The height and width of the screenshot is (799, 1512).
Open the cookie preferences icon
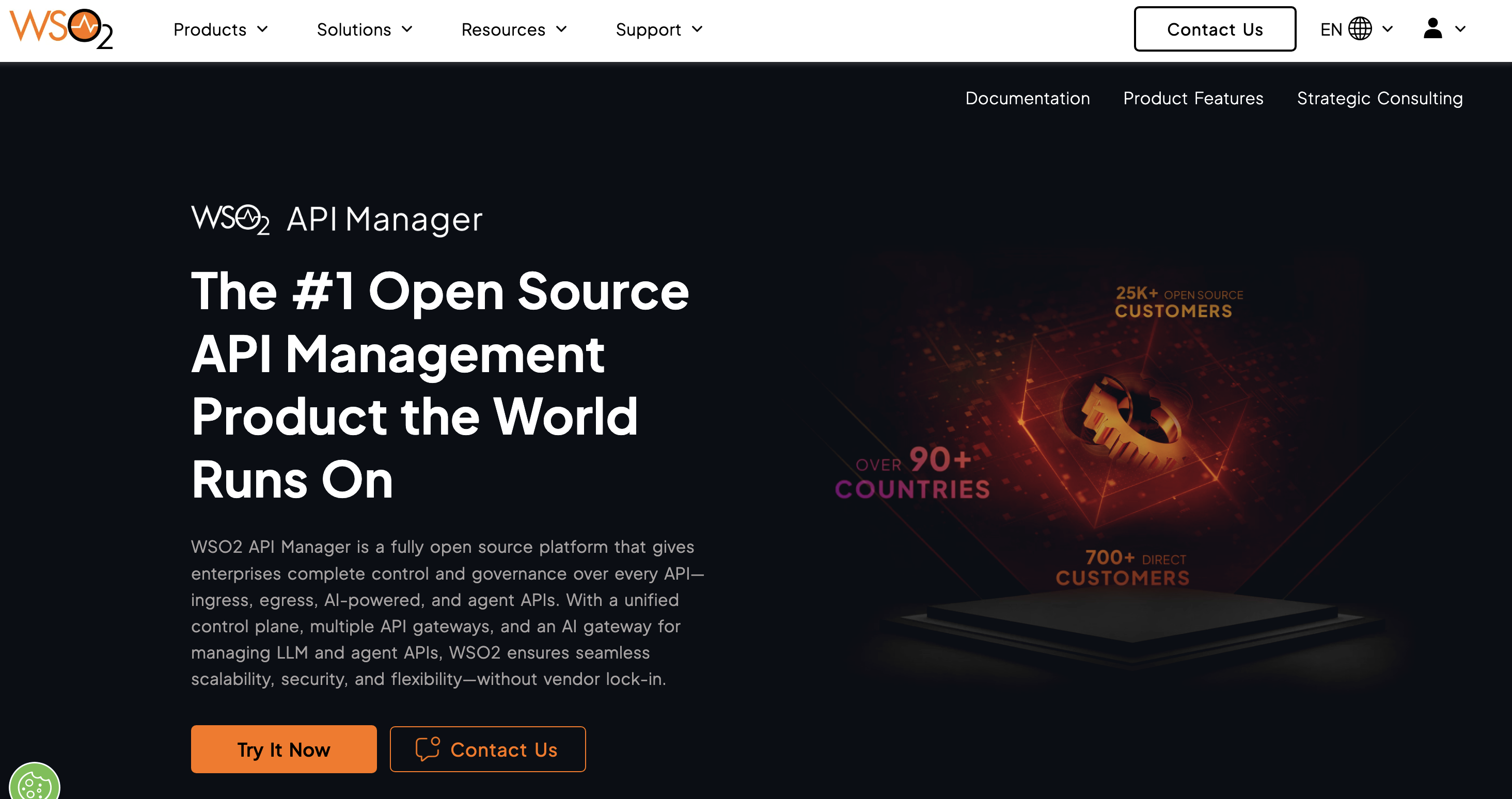pos(34,782)
